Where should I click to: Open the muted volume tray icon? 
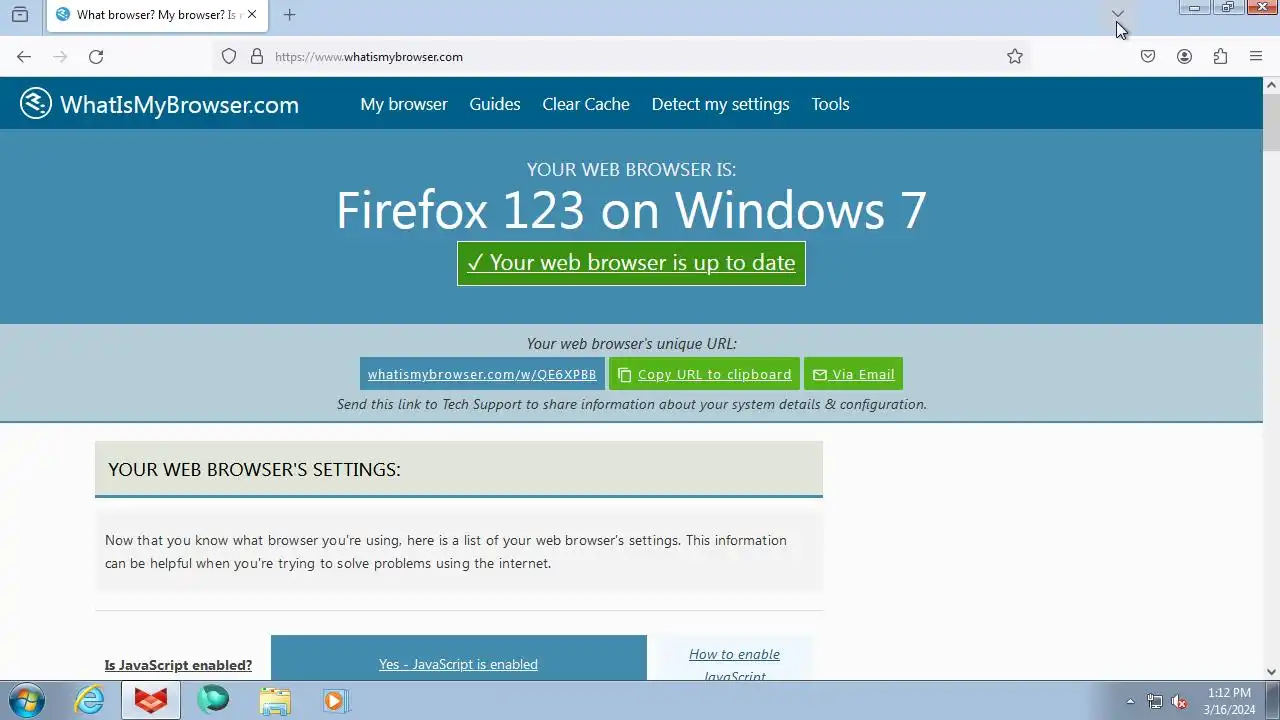1180,701
